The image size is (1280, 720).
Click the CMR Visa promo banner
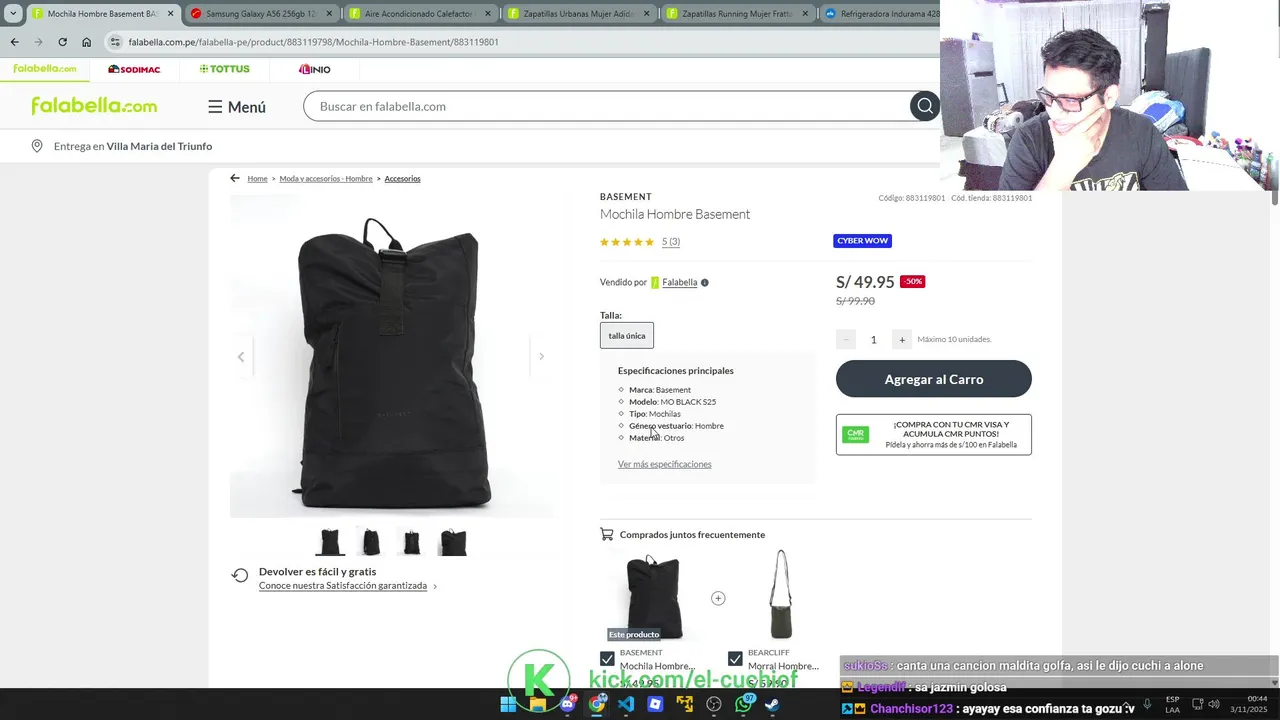pos(934,435)
